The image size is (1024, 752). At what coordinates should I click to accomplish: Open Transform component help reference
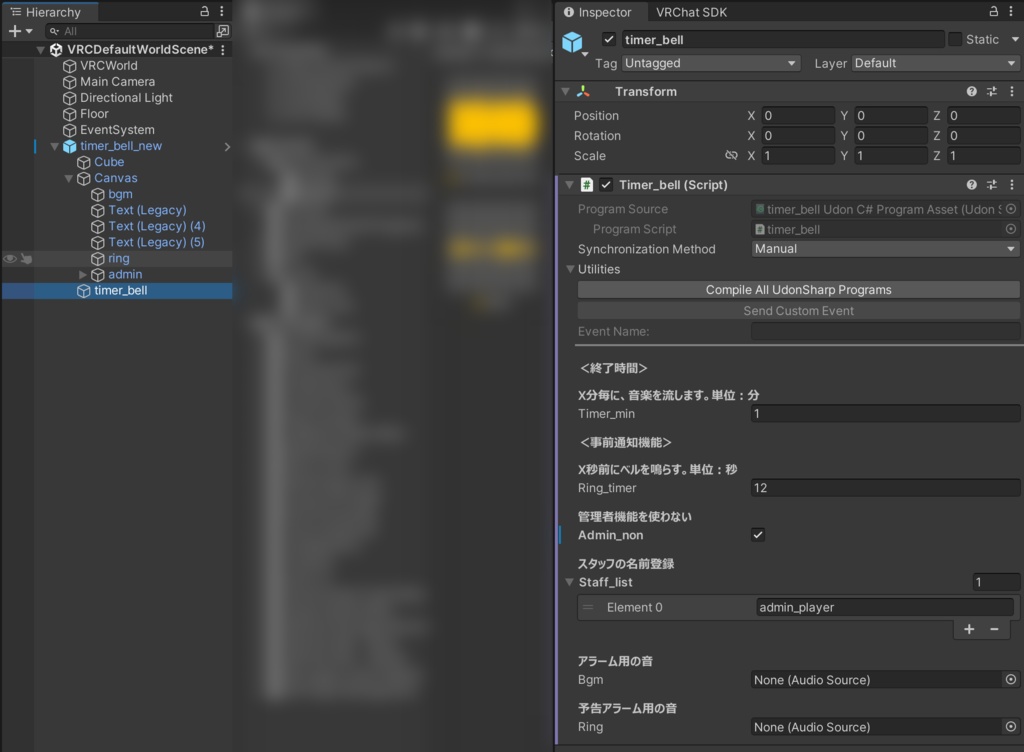972,91
